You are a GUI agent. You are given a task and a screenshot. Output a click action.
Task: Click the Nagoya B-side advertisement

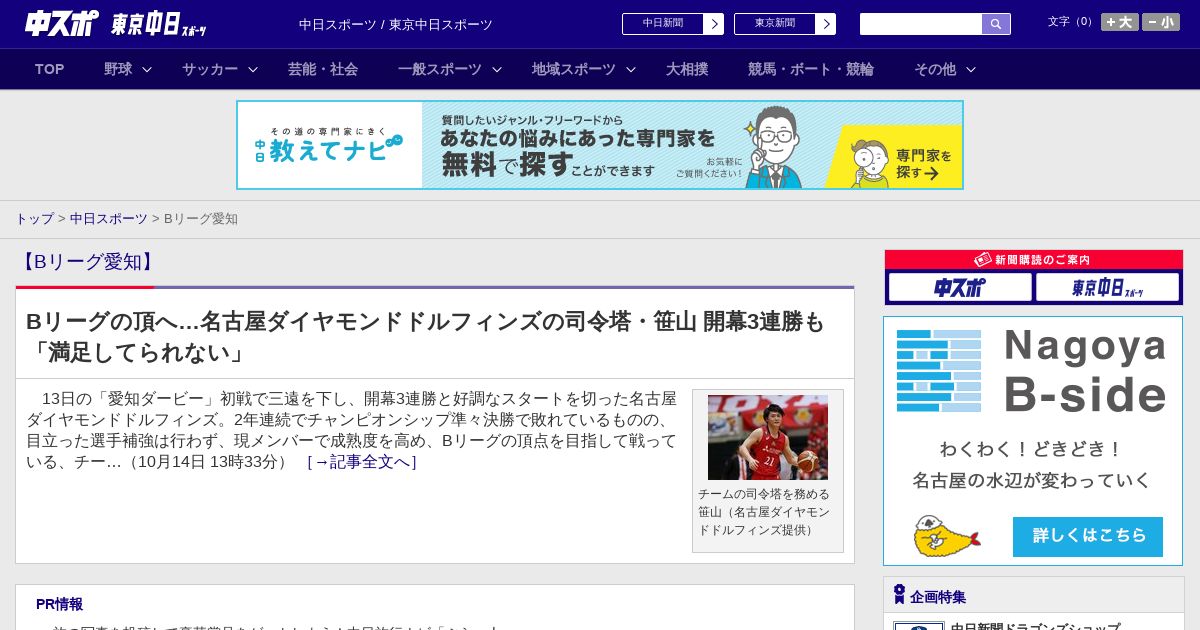(x=1033, y=441)
